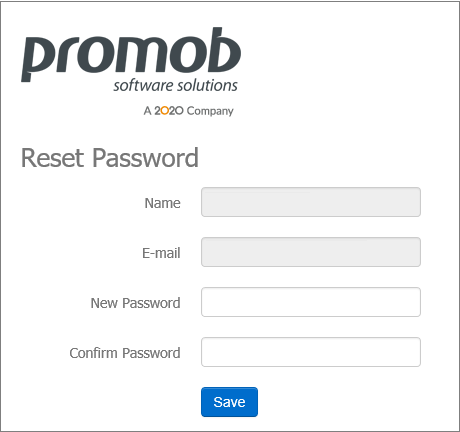Click the letter 'p' in promob logo
This screenshot has width=460, height=432.
click(39, 59)
